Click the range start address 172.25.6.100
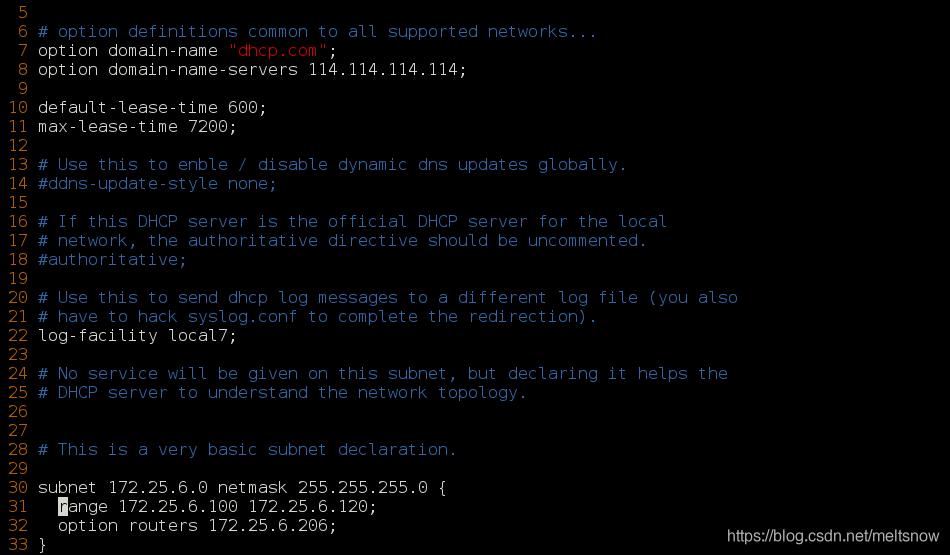950x555 pixels. 178,506
